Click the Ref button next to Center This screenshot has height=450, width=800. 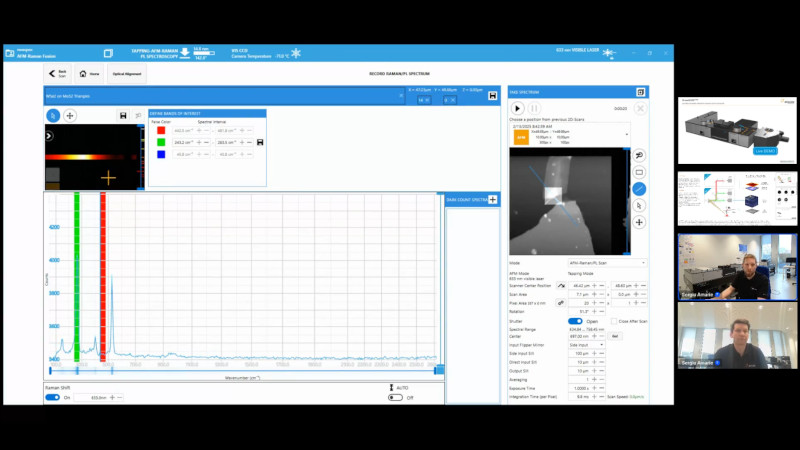[x=616, y=336]
